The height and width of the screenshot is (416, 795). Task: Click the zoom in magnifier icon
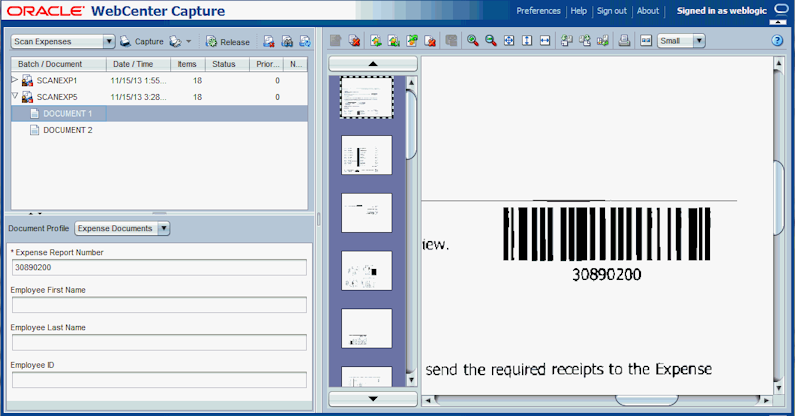(x=473, y=41)
